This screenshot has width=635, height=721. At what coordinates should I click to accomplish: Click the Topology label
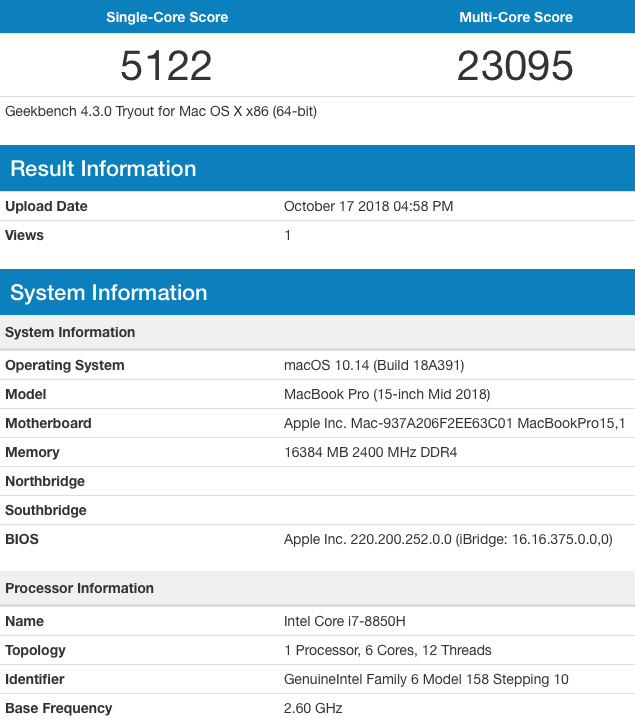pos(35,650)
